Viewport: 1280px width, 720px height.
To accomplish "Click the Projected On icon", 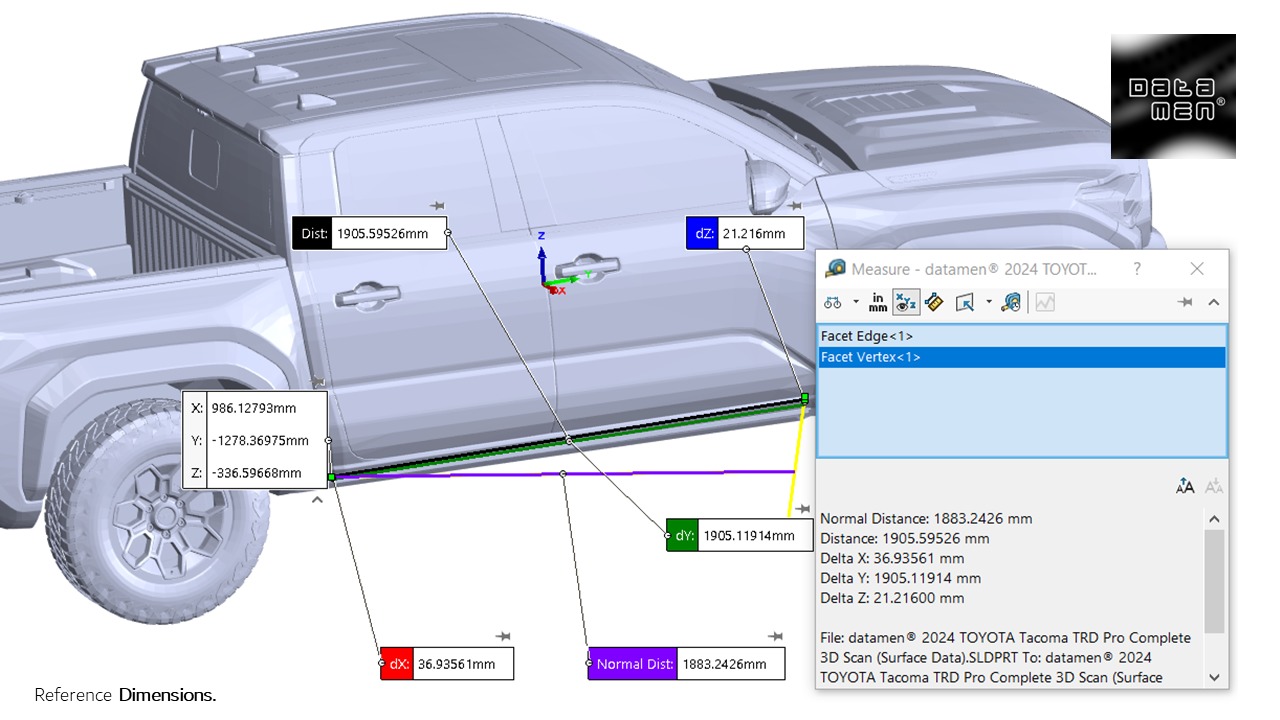I will (x=965, y=302).
